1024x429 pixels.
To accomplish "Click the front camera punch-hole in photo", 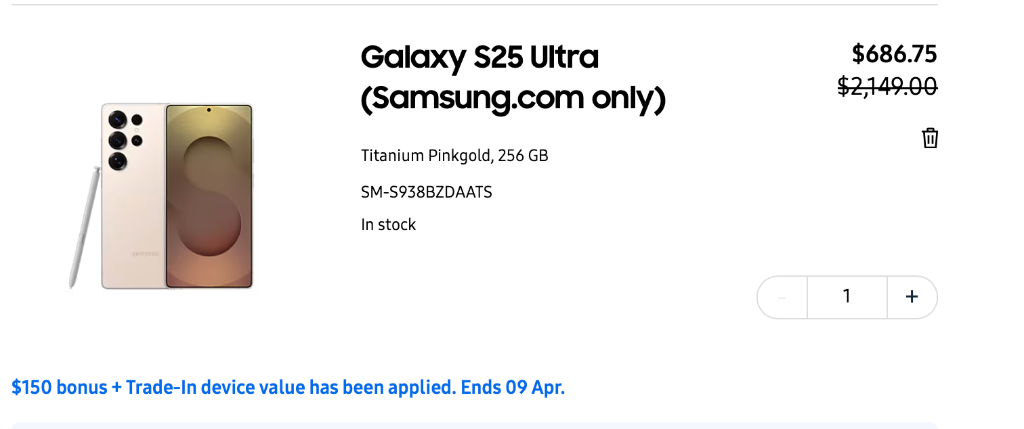I will [x=208, y=110].
